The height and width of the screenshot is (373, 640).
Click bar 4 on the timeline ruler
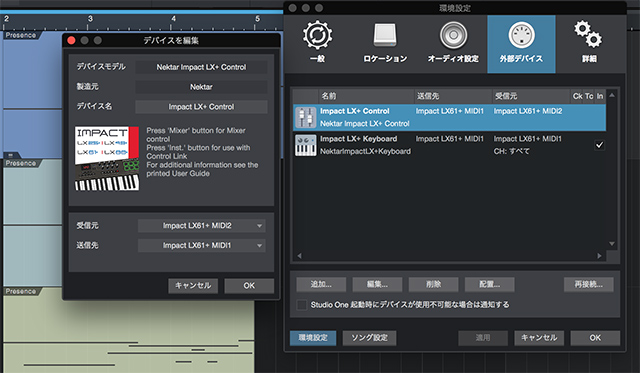pyautogui.click(x=174, y=19)
